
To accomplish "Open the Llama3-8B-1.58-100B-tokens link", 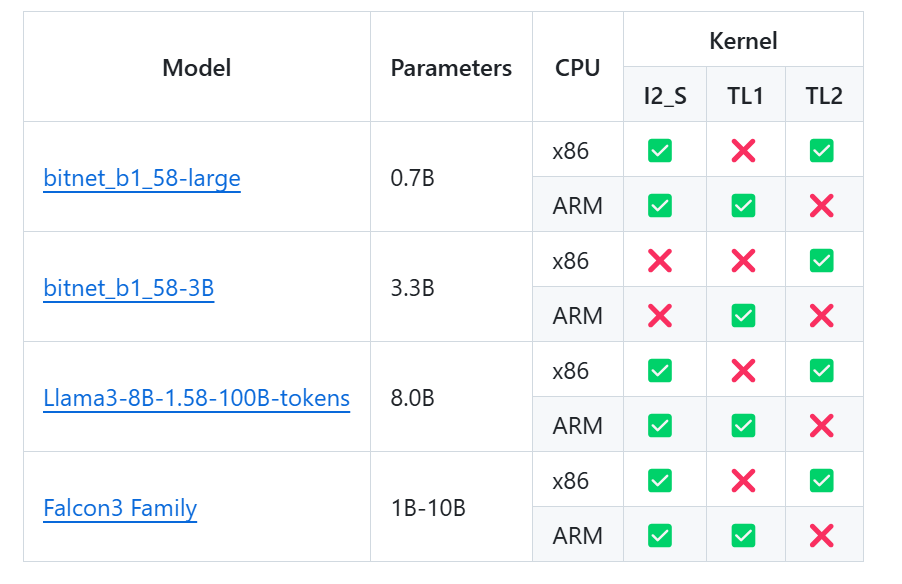I will 196,398.
